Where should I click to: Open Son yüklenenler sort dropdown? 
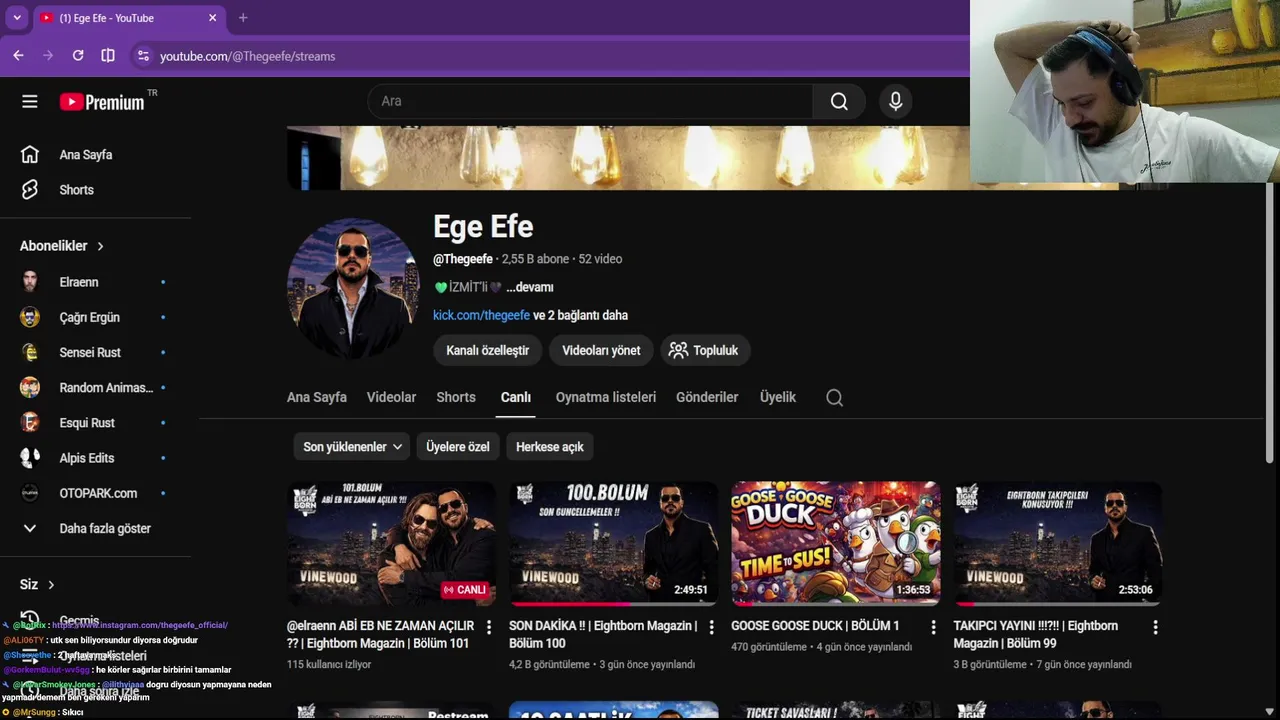pos(353,447)
